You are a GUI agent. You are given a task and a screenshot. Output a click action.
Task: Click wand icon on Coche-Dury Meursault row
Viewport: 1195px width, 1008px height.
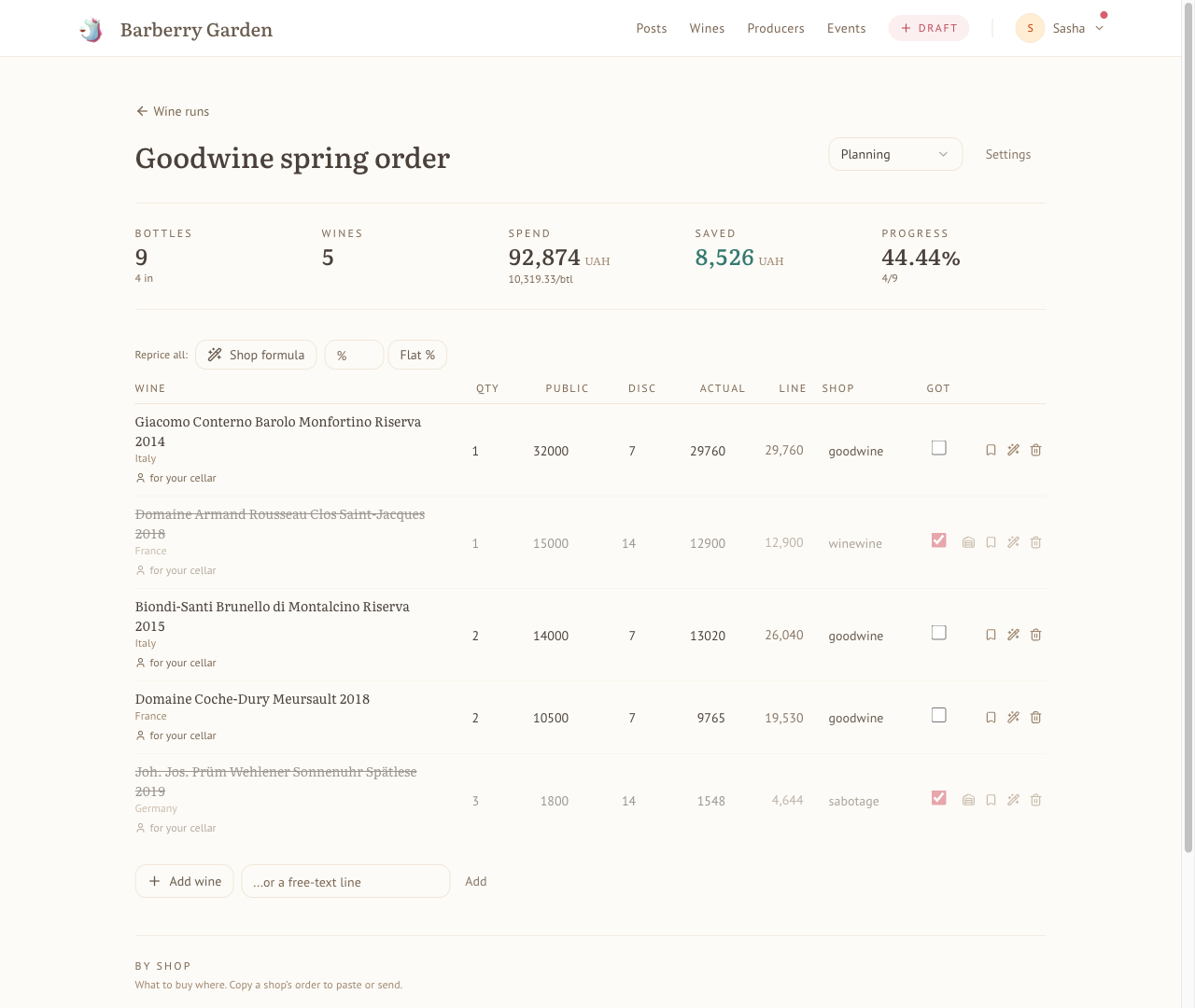1014,718
